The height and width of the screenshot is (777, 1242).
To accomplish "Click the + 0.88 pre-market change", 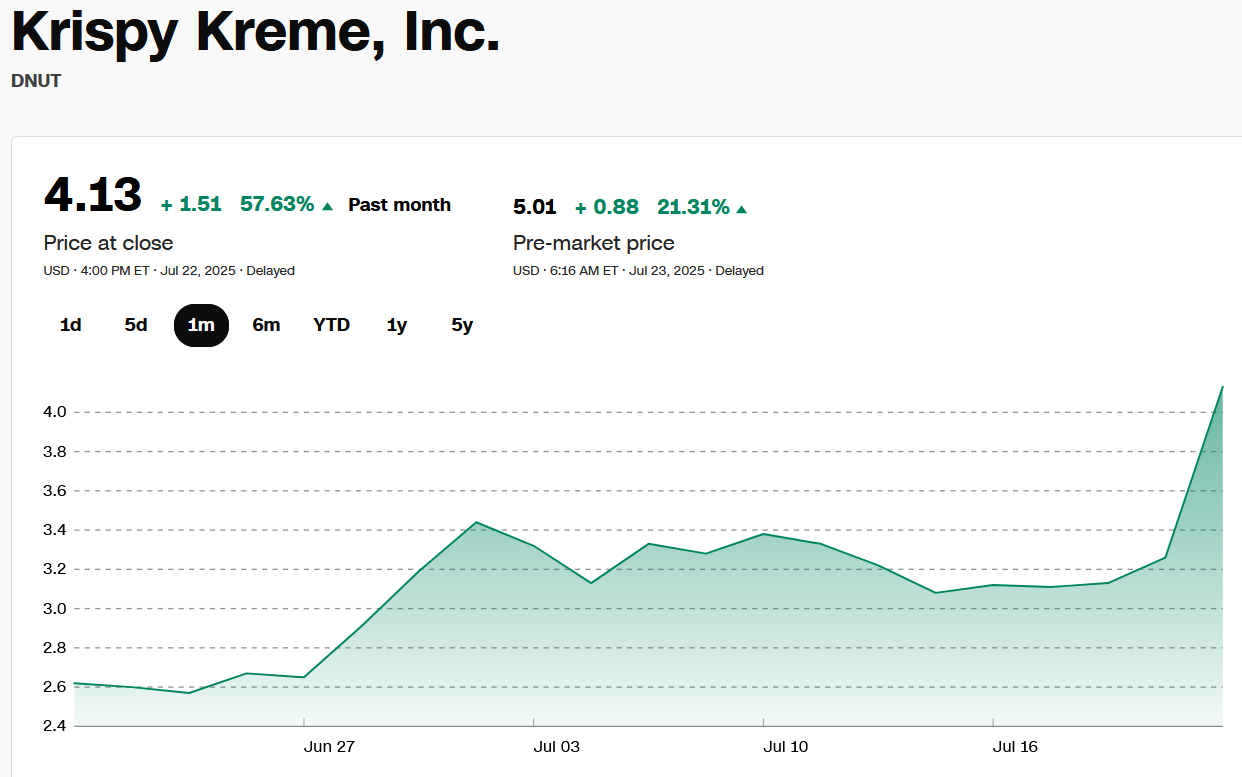I will tap(606, 207).
